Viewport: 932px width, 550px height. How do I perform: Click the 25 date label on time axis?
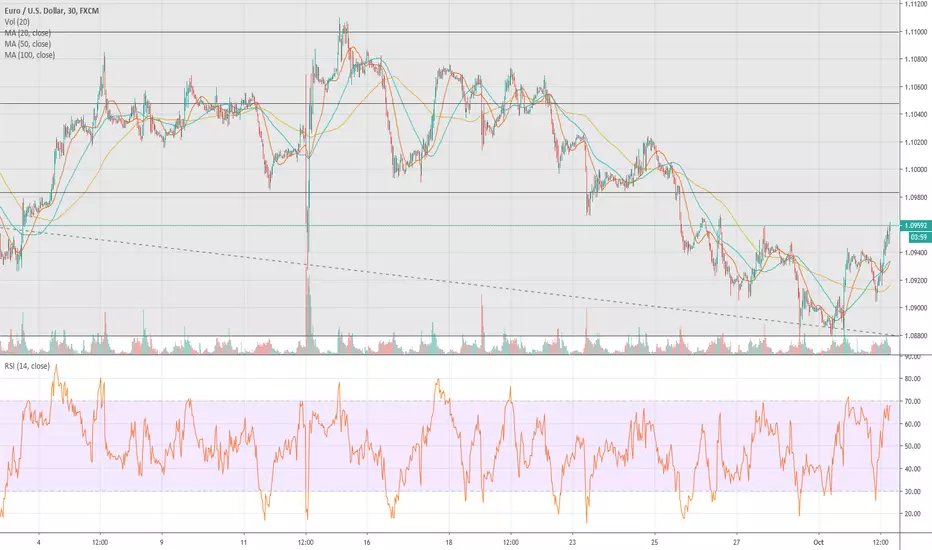click(654, 542)
